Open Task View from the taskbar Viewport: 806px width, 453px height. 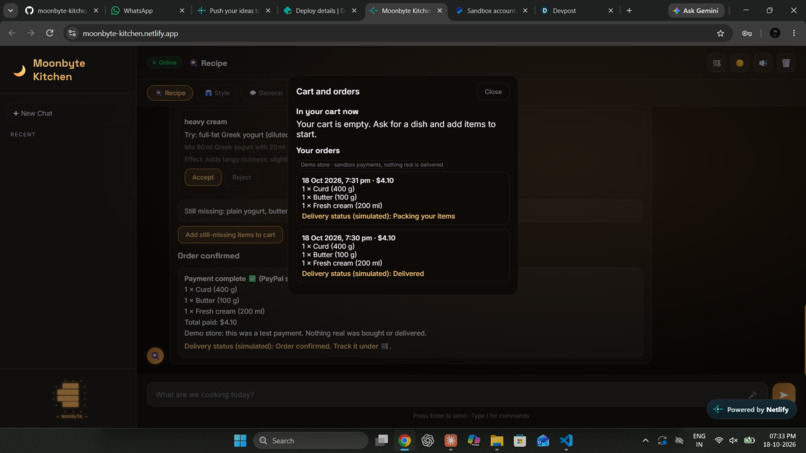coord(381,441)
